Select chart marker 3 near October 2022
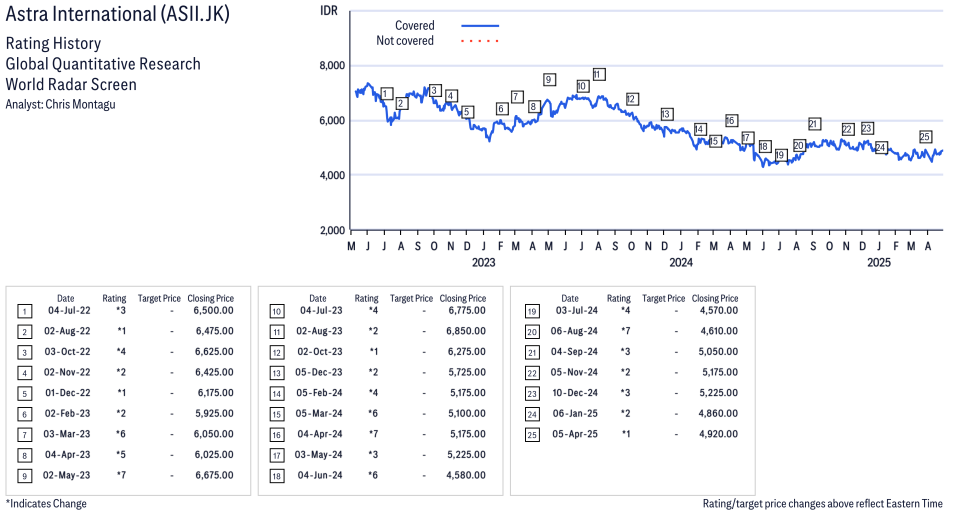 tap(434, 91)
